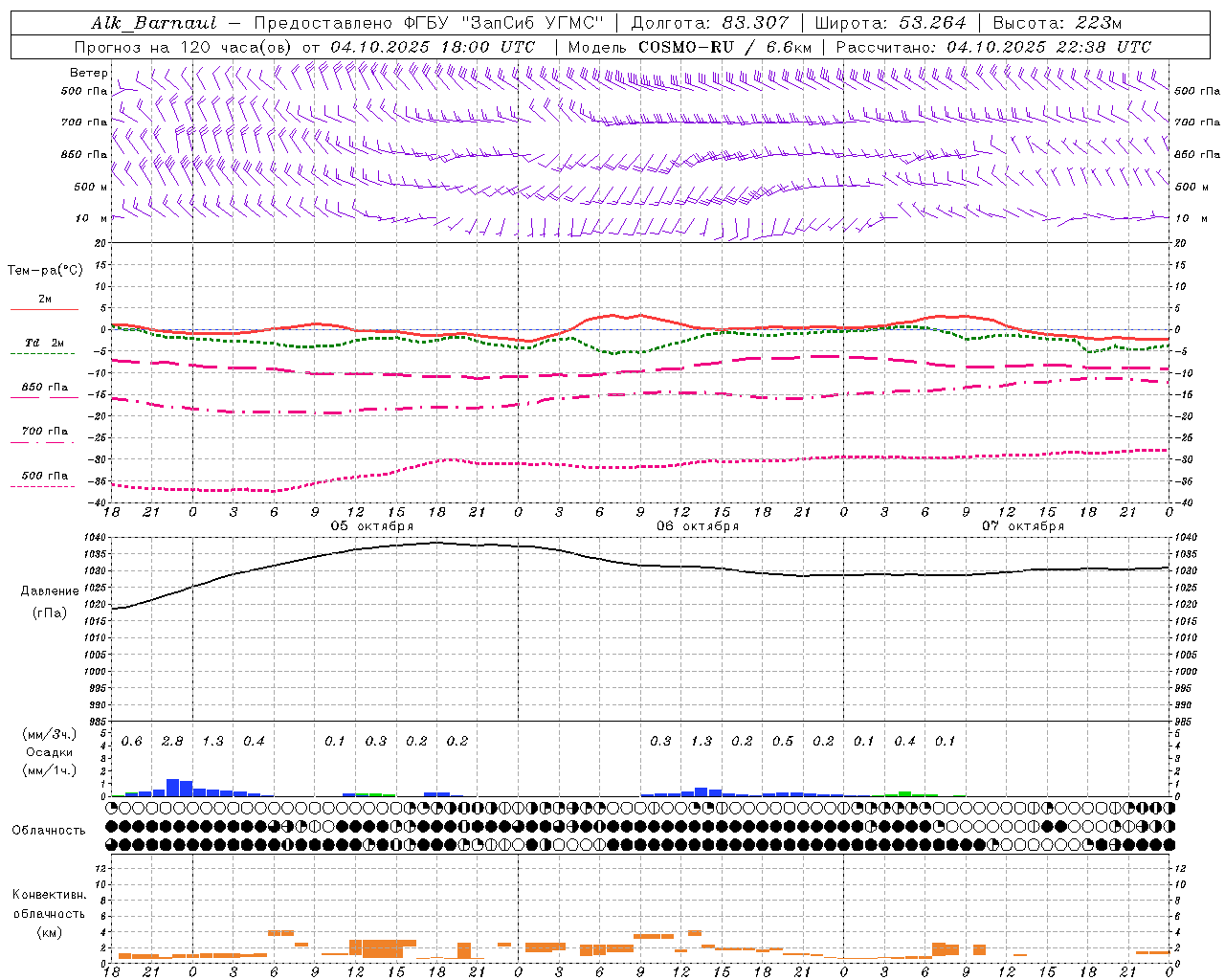This screenshot has height=980, width=1225.
Task: Click the 05 октября date label
Action: pyautogui.click(x=372, y=525)
